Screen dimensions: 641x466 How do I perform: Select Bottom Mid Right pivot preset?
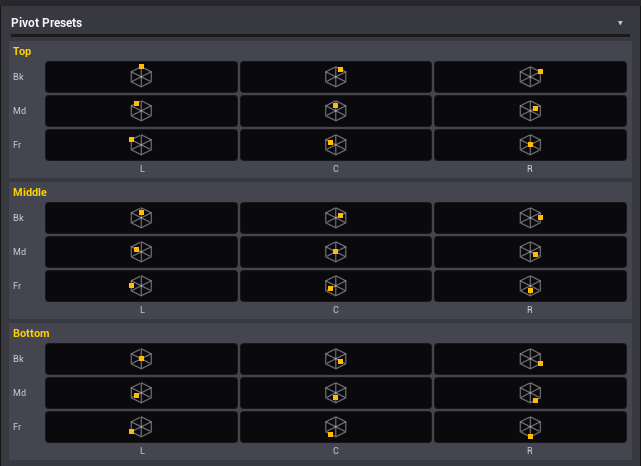point(530,393)
